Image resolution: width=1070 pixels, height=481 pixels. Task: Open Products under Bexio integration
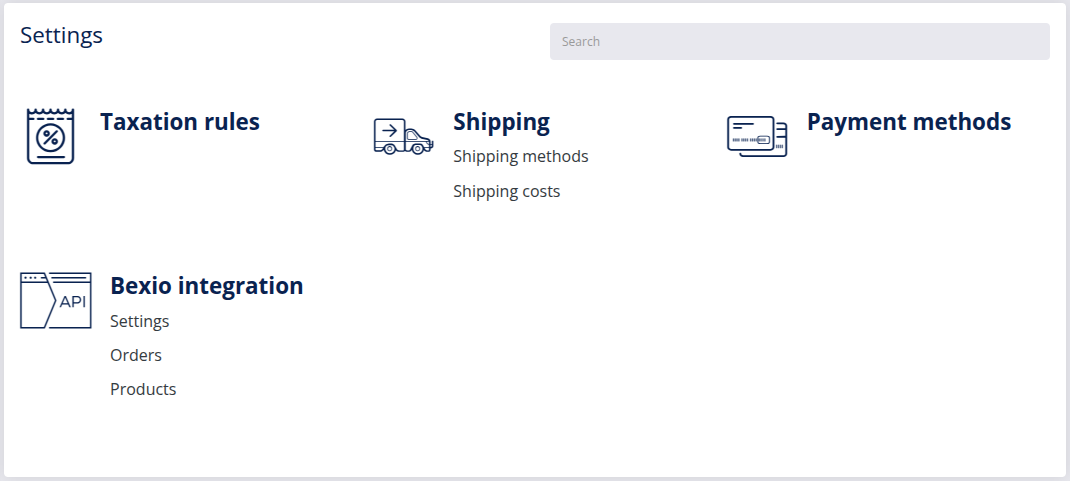pyautogui.click(x=143, y=389)
